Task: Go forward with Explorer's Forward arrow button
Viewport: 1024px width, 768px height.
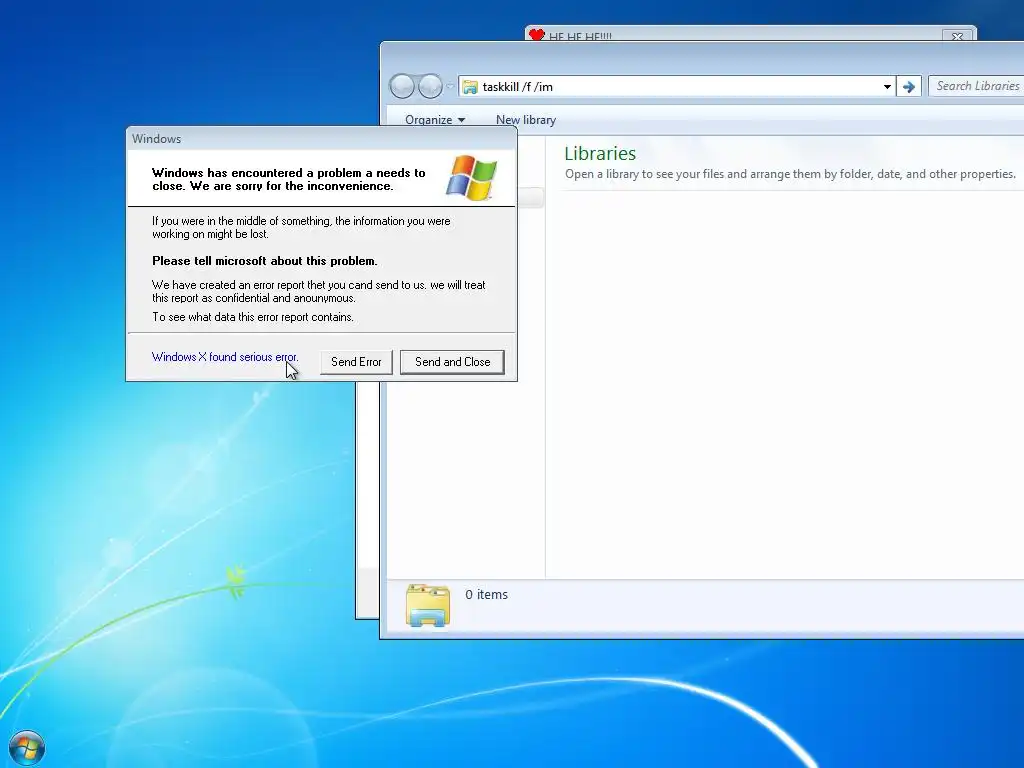Action: [x=430, y=86]
